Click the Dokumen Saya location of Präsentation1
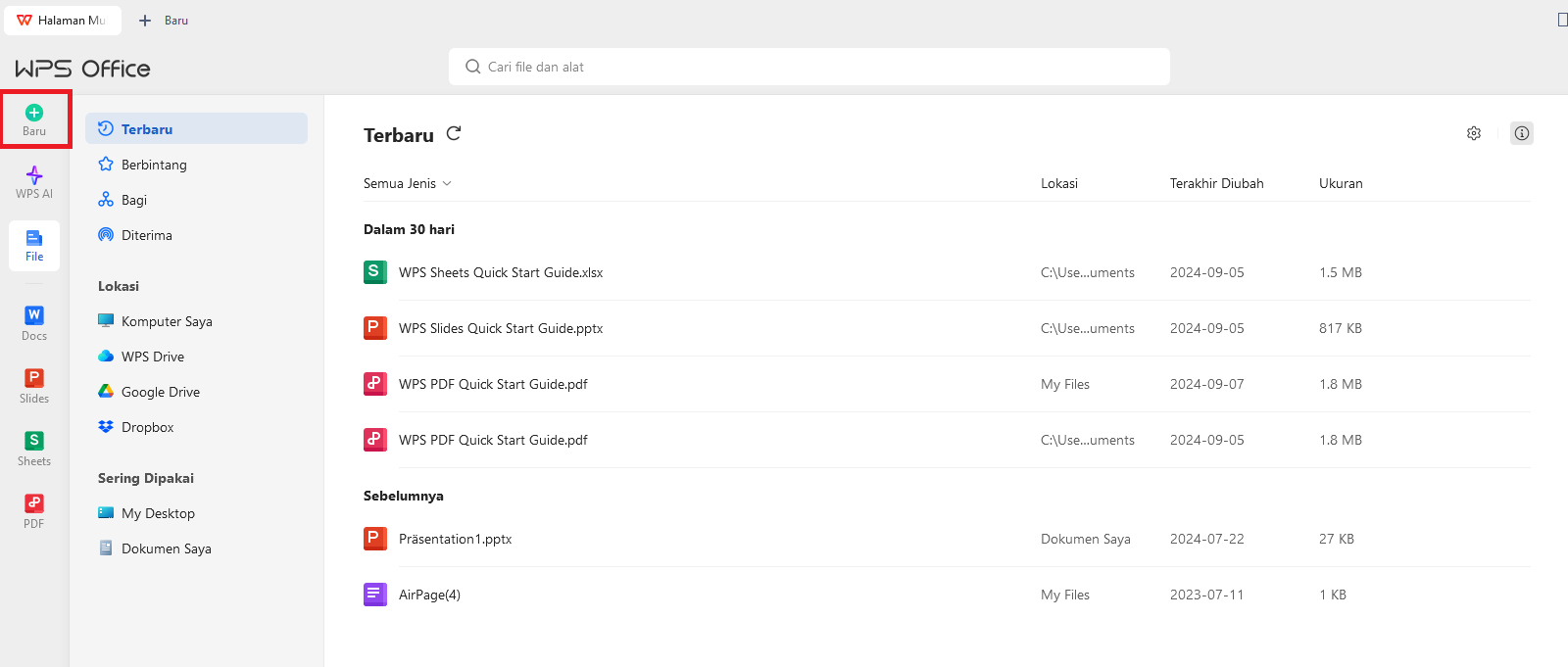Screen dimensions: 1568x667 (x=1086, y=539)
